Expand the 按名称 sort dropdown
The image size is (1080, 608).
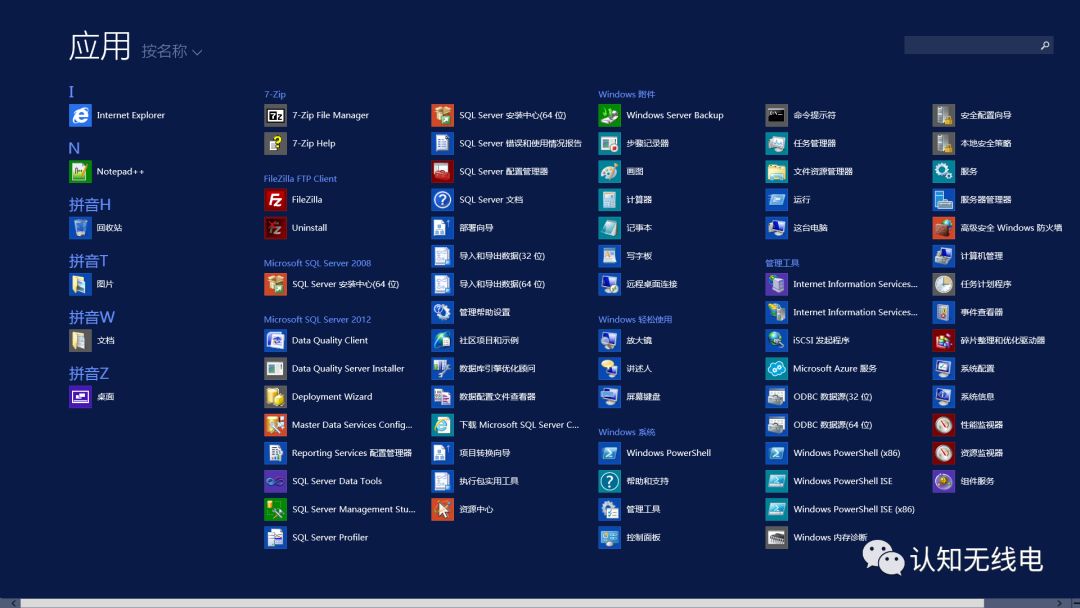pos(172,51)
